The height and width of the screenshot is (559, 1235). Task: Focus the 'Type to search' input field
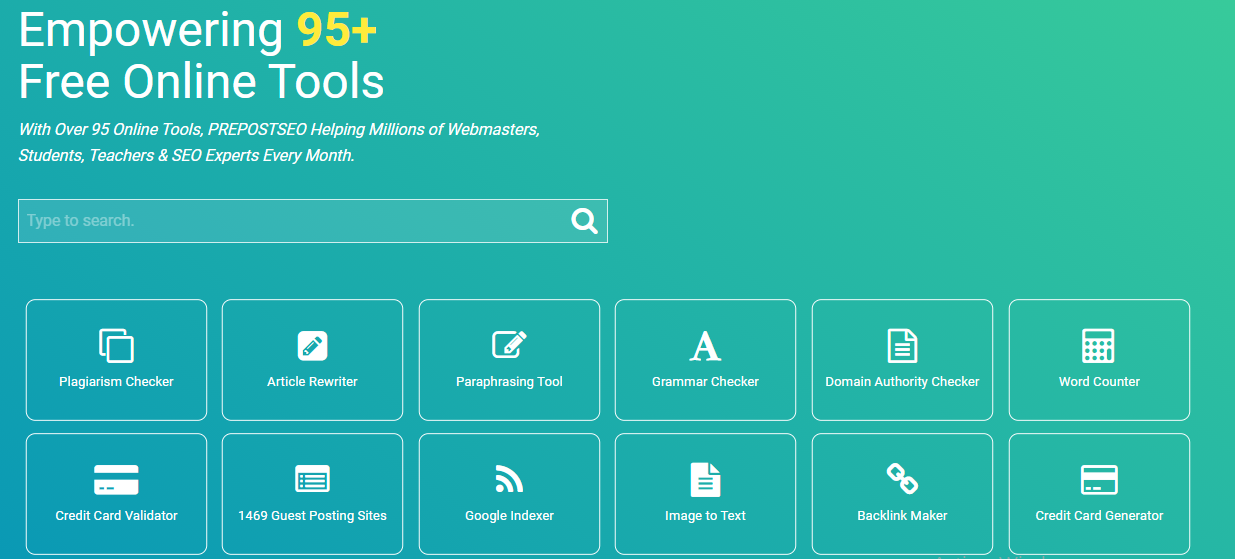[x=290, y=221]
